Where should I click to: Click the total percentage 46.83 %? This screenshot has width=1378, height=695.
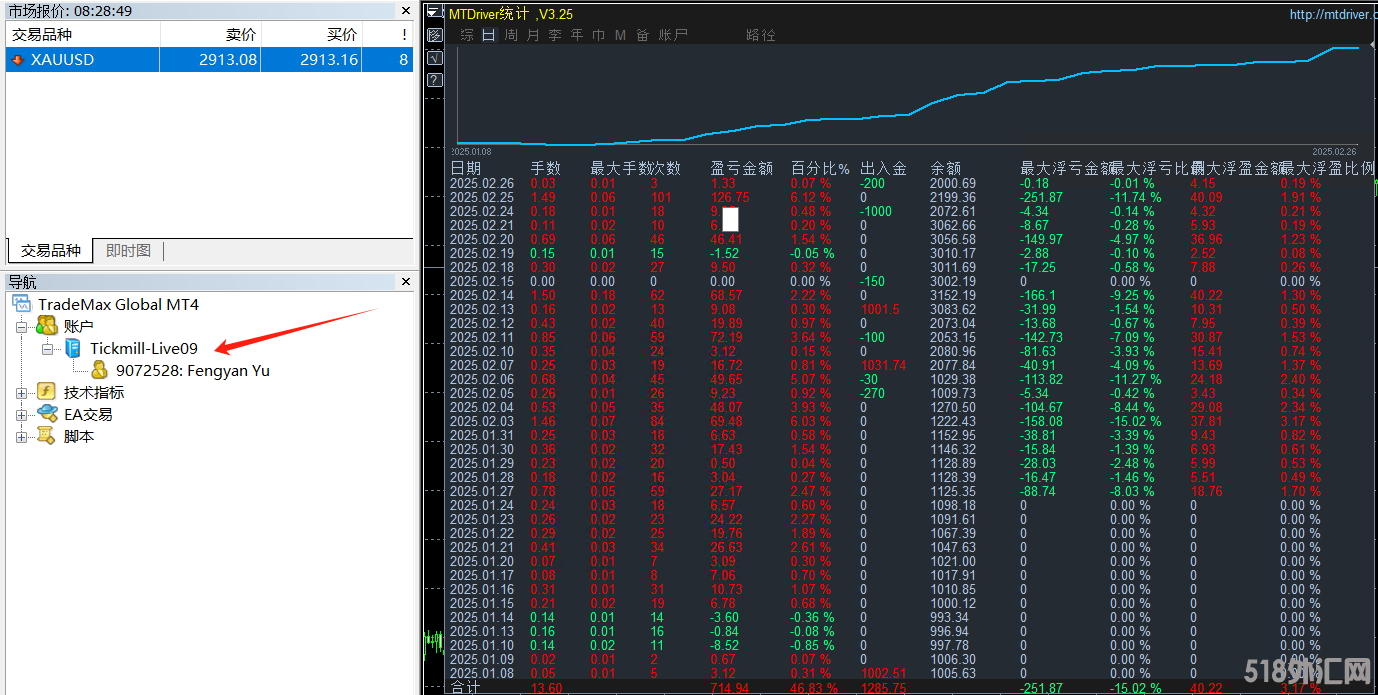click(x=812, y=688)
